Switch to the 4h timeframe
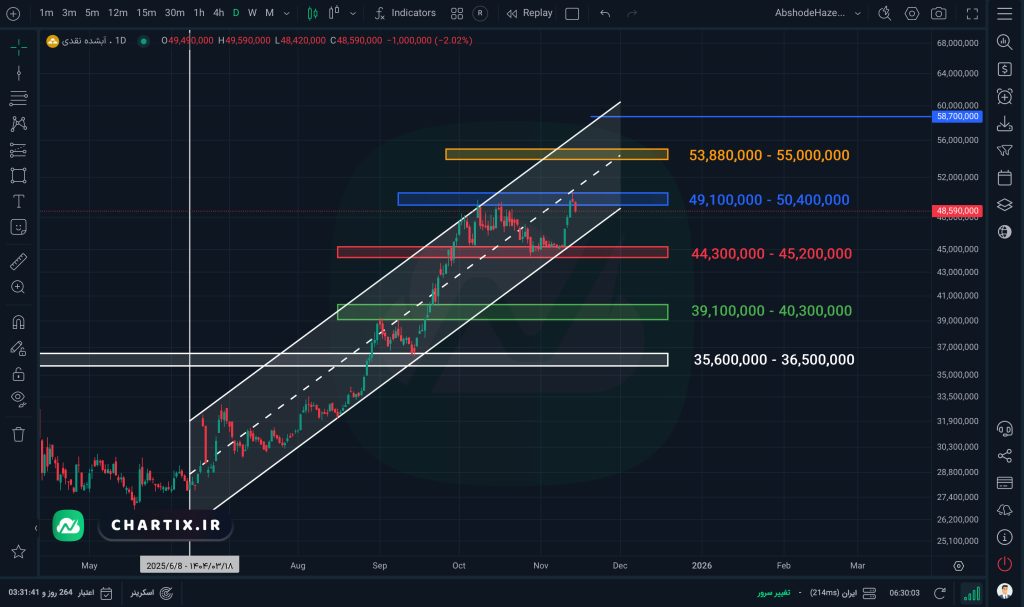The image size is (1024, 607). click(x=218, y=13)
